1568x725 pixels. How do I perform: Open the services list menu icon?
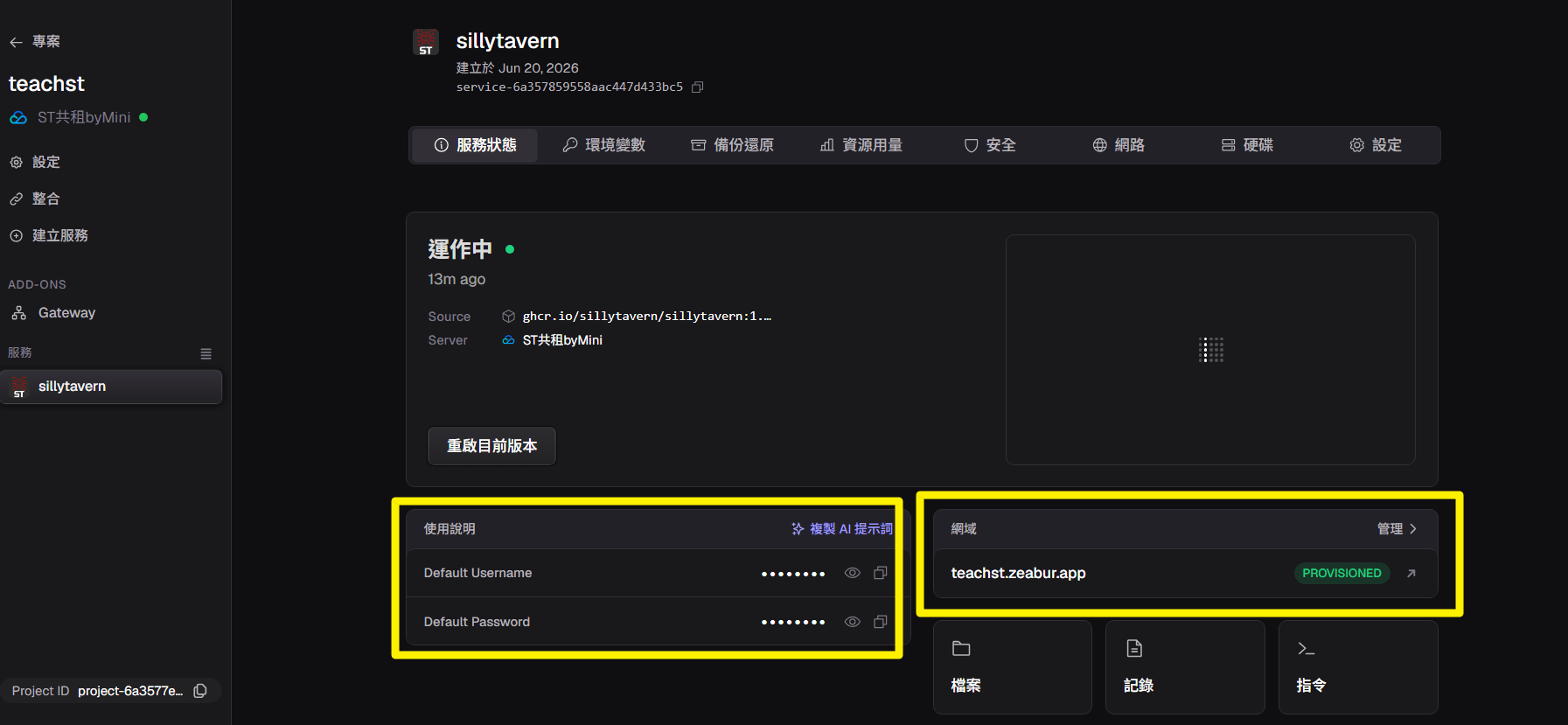[x=206, y=354]
